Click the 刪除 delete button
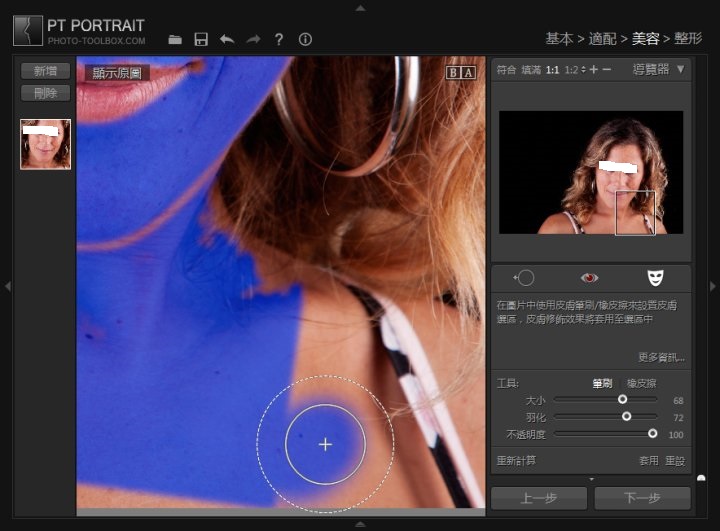The width and height of the screenshot is (720, 531). pyautogui.click(x=45, y=93)
